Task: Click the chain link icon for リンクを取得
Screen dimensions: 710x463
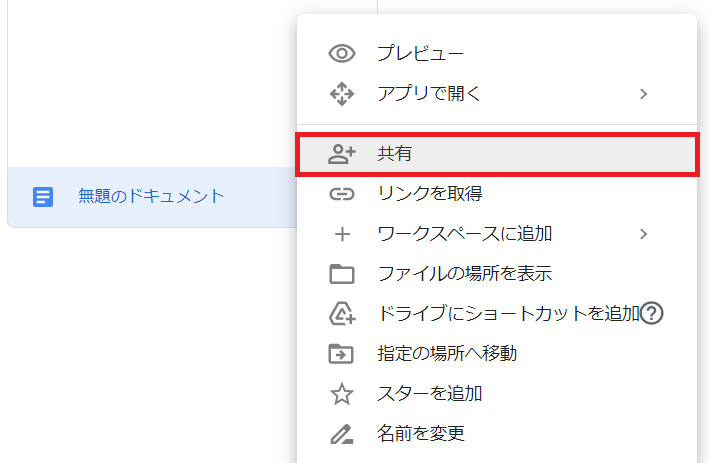Action: tap(342, 194)
